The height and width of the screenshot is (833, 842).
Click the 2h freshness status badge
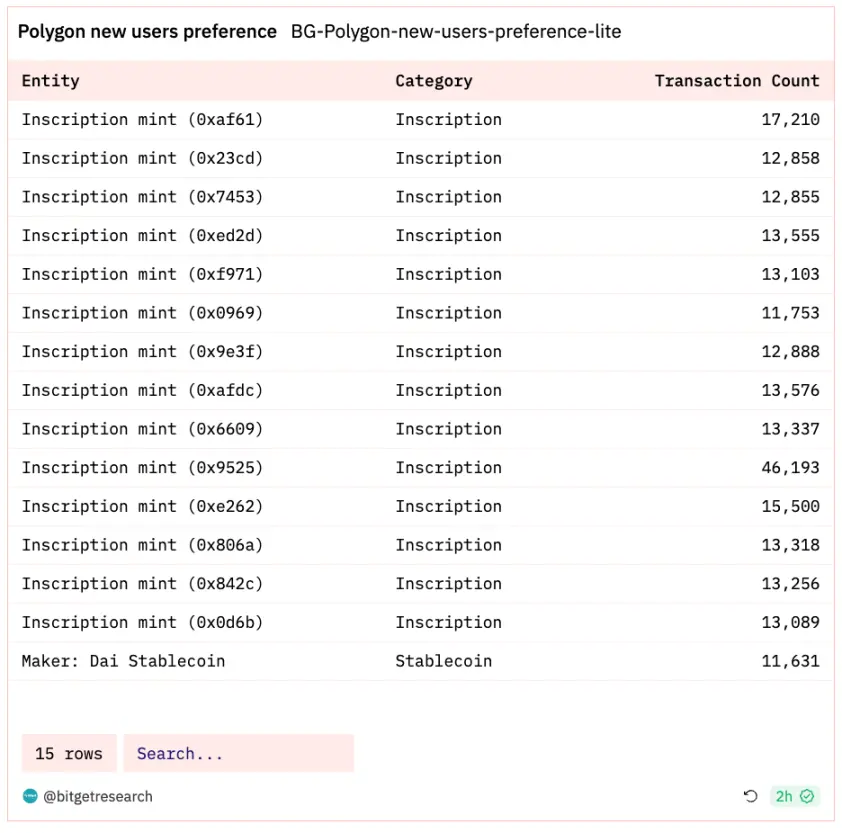click(x=795, y=796)
